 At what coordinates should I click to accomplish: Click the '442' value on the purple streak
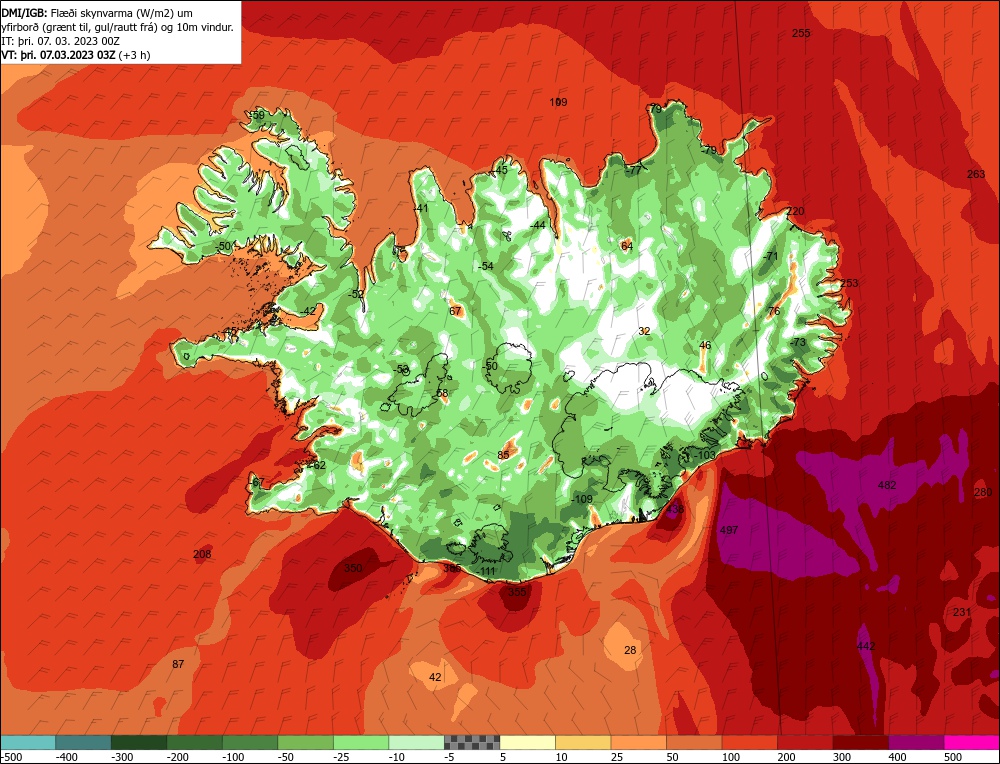[865, 646]
